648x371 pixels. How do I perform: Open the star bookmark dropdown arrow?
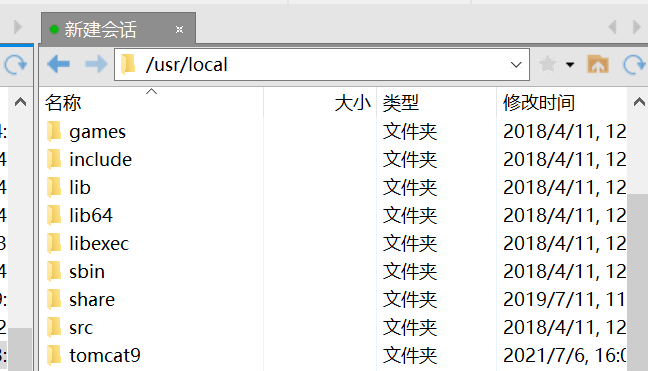[570, 65]
